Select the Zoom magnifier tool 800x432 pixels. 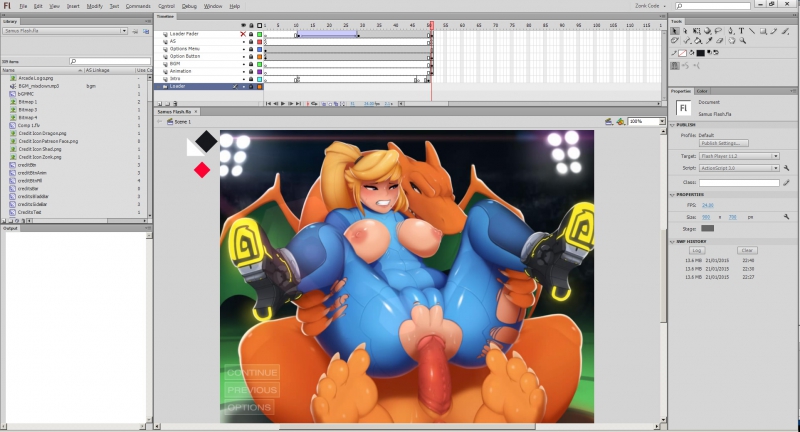(x=743, y=41)
